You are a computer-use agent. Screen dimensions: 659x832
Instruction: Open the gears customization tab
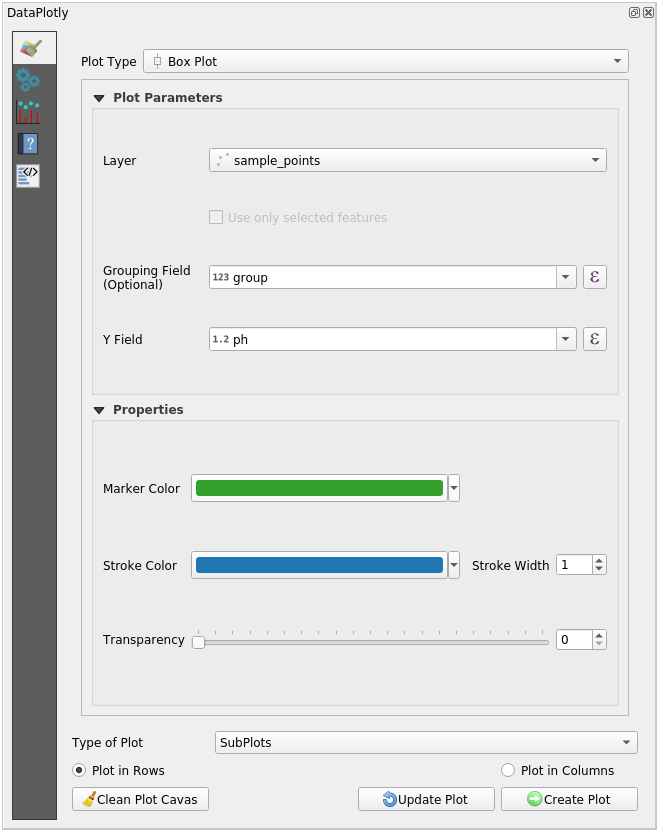point(28,80)
